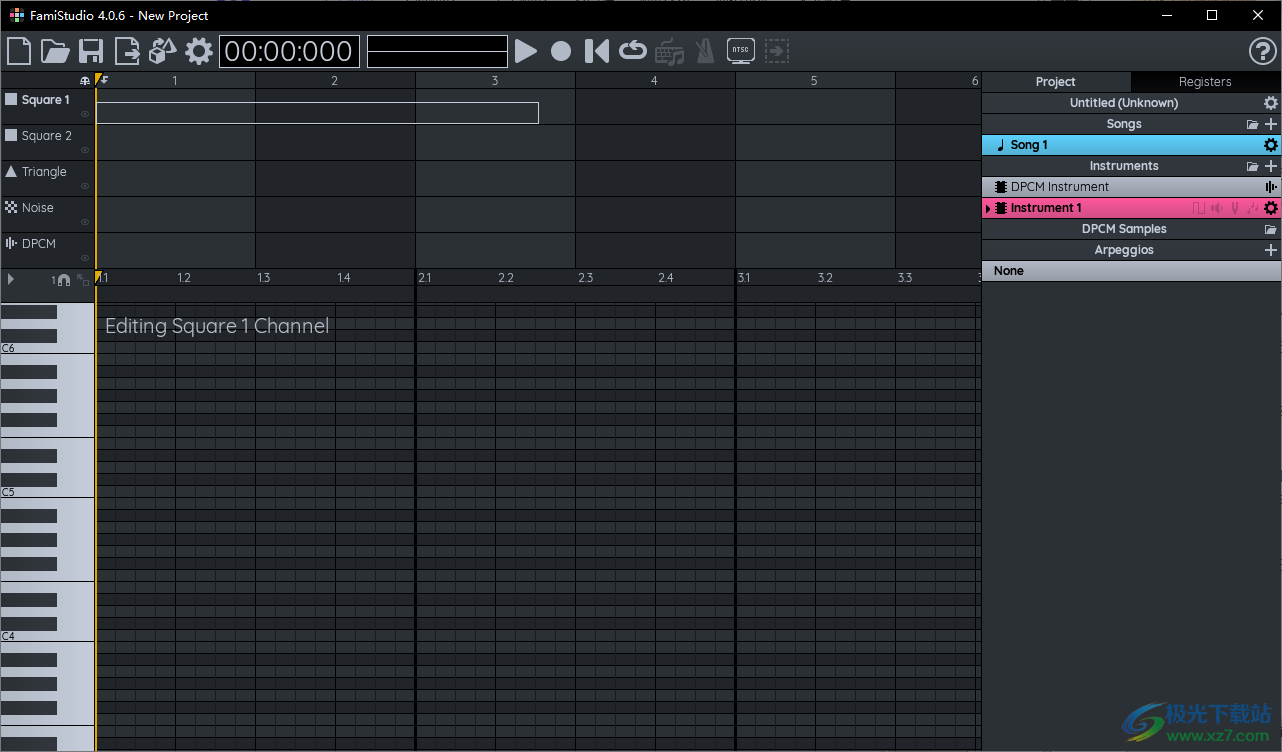
Task: Save the project using the floppy disk icon
Action: pyautogui.click(x=91, y=51)
